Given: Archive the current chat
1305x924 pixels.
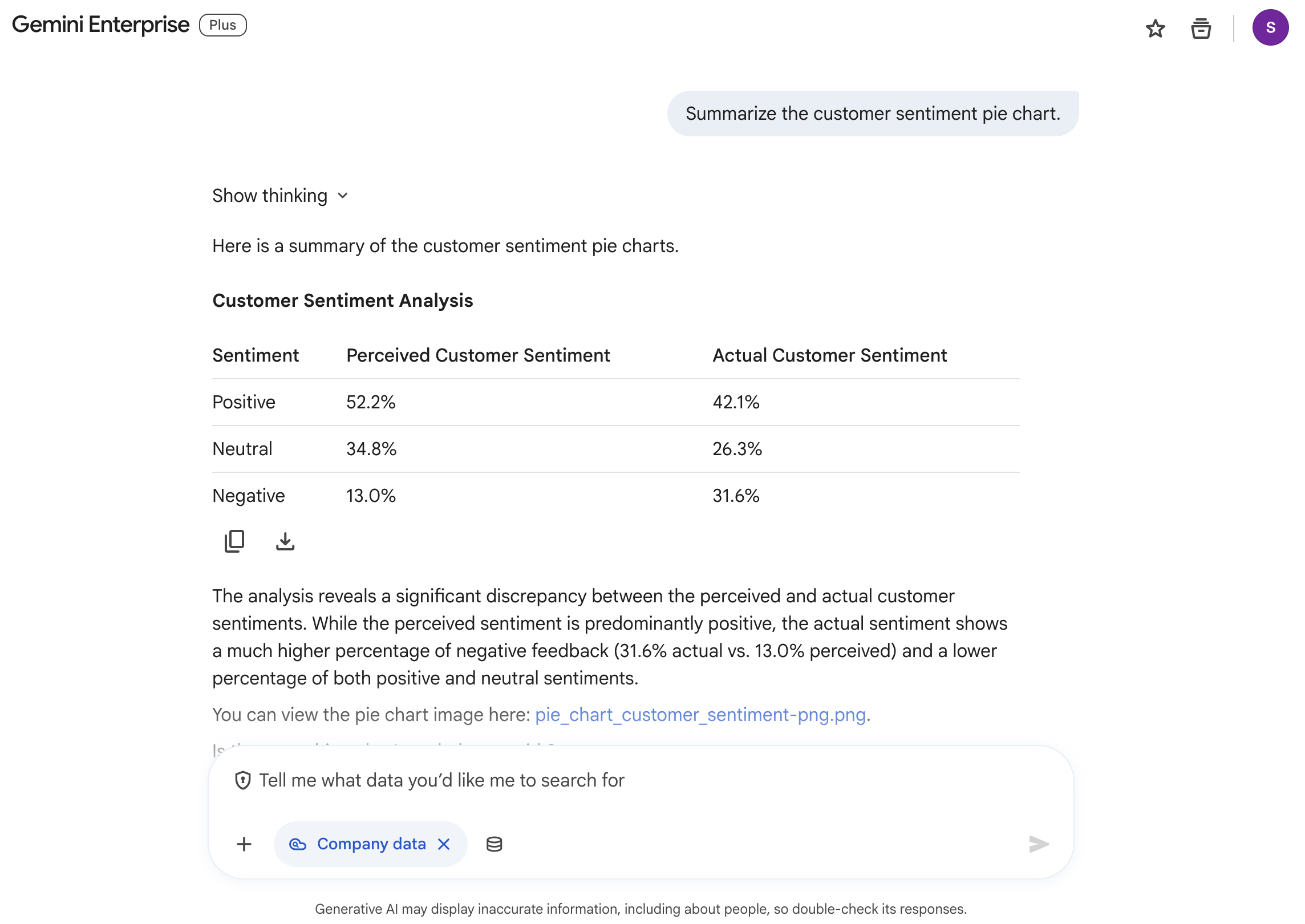Looking at the screenshot, I should click(x=1200, y=29).
